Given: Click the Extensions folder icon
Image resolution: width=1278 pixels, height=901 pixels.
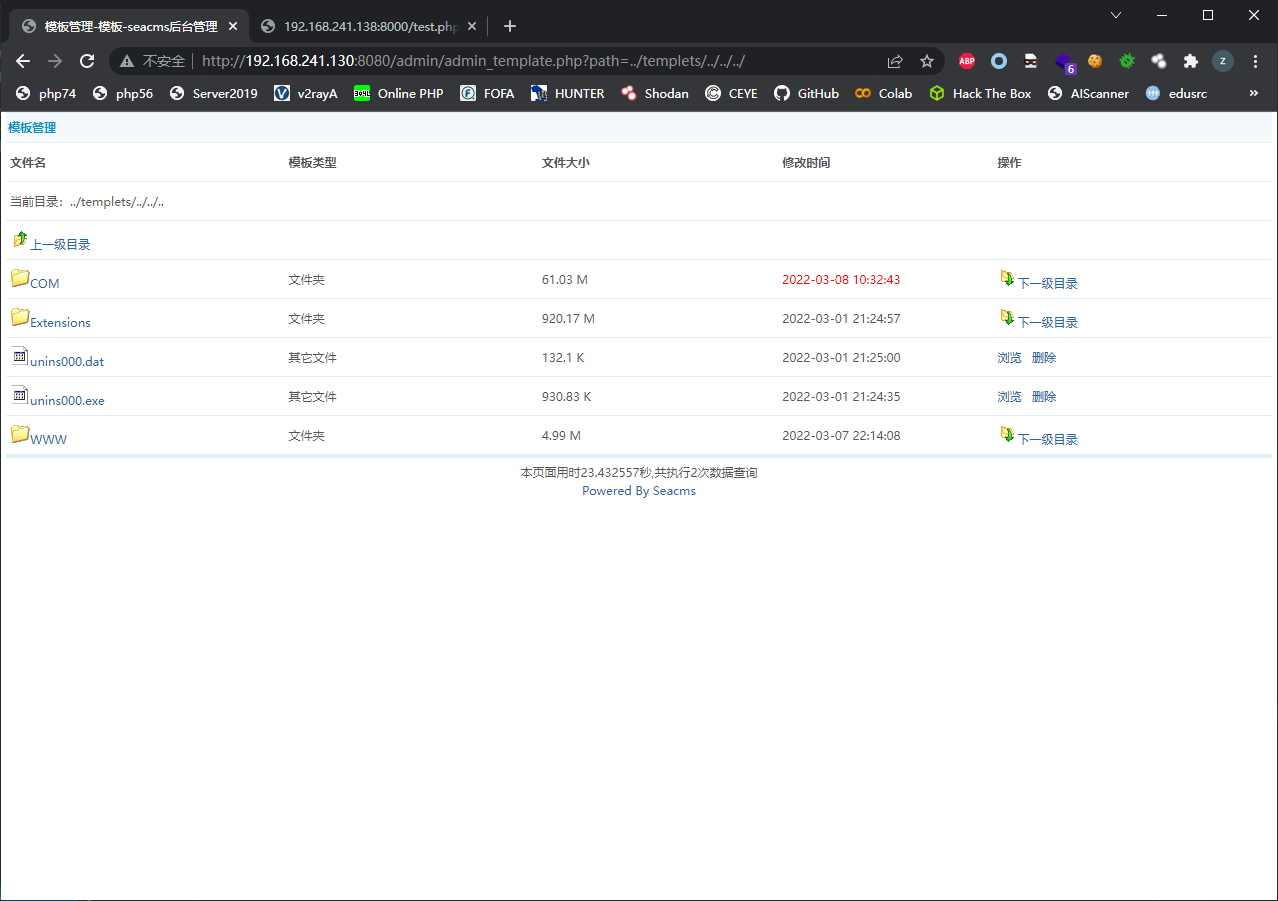Looking at the screenshot, I should tap(20, 317).
